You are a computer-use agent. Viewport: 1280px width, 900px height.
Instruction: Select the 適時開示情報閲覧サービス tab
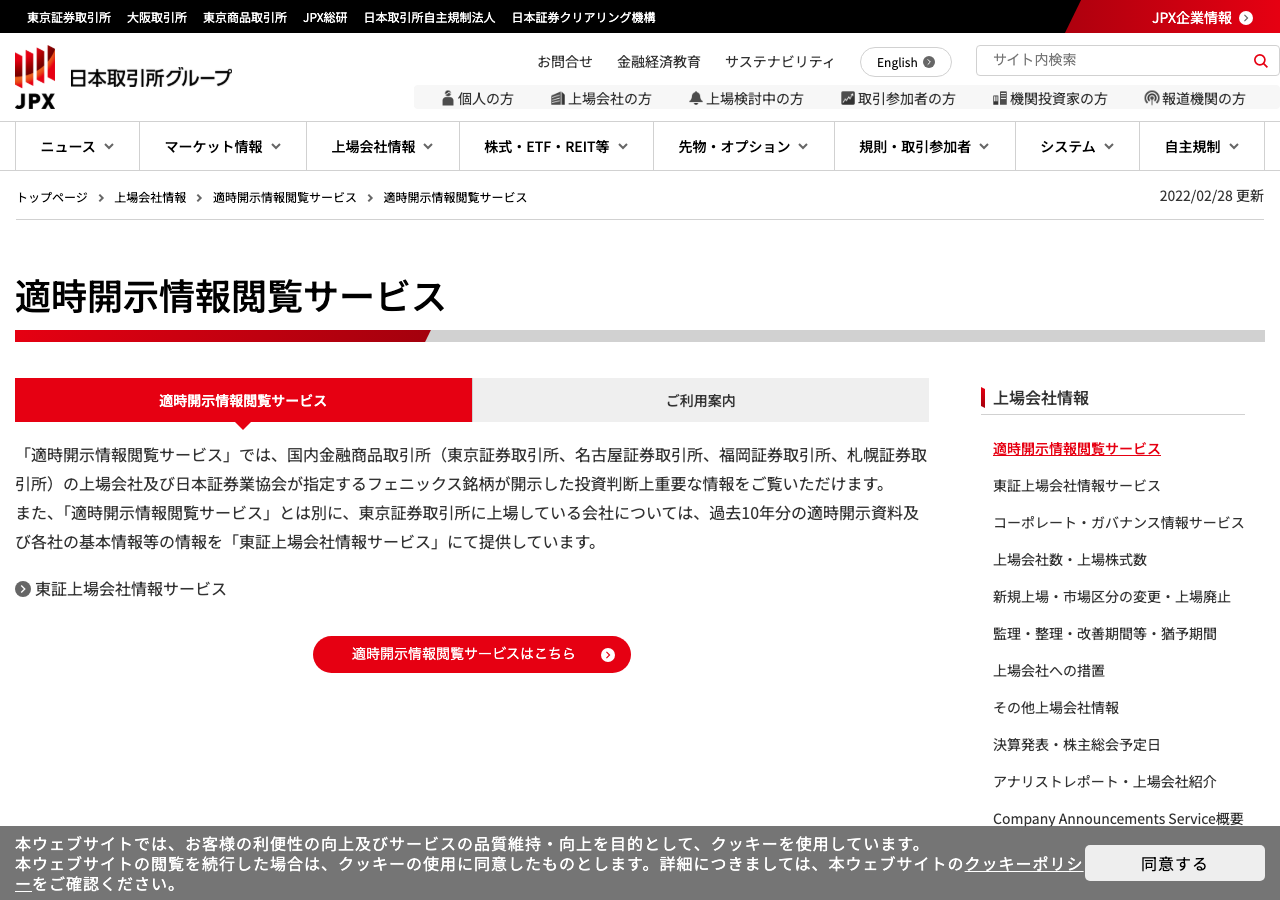(243, 400)
